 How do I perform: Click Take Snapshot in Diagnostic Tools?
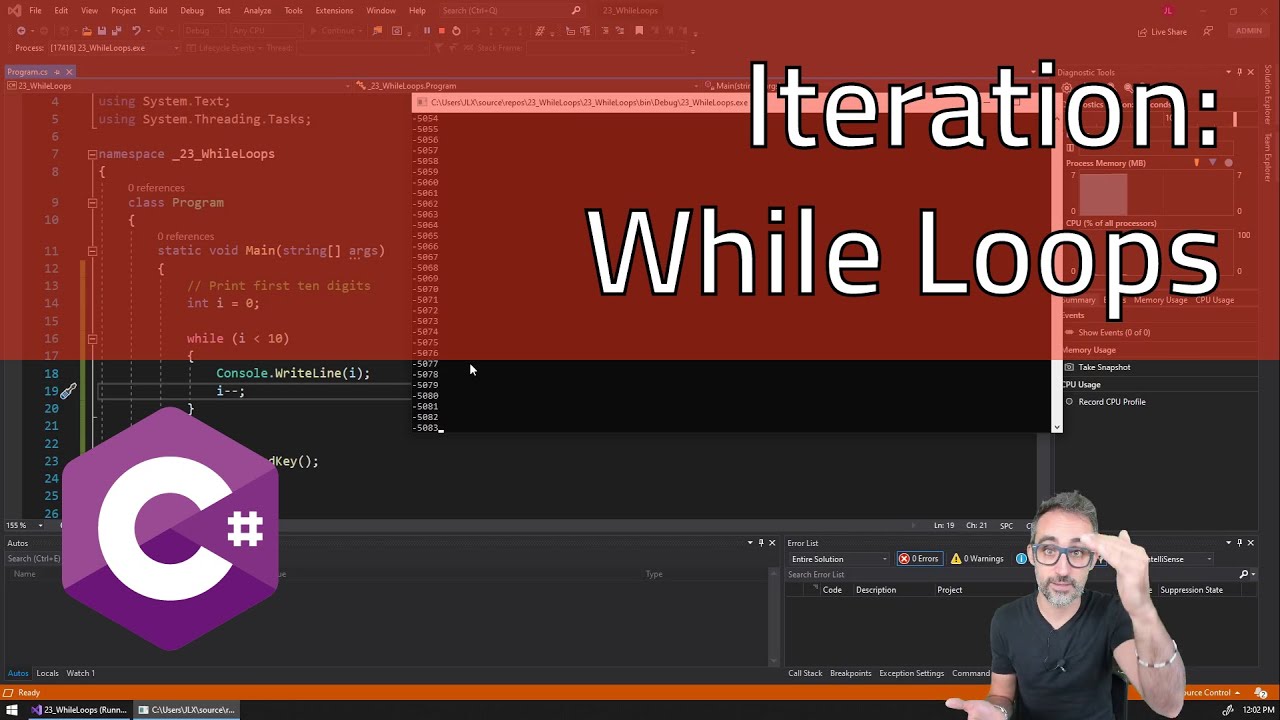pyautogui.click(x=1097, y=367)
